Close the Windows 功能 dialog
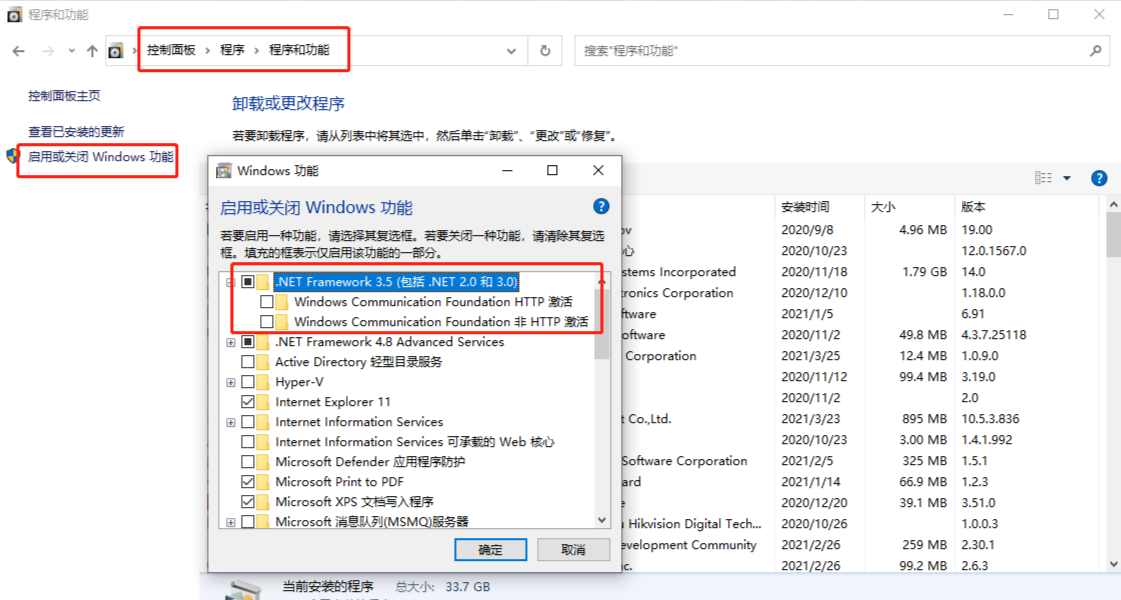1121x600 pixels. [598, 170]
